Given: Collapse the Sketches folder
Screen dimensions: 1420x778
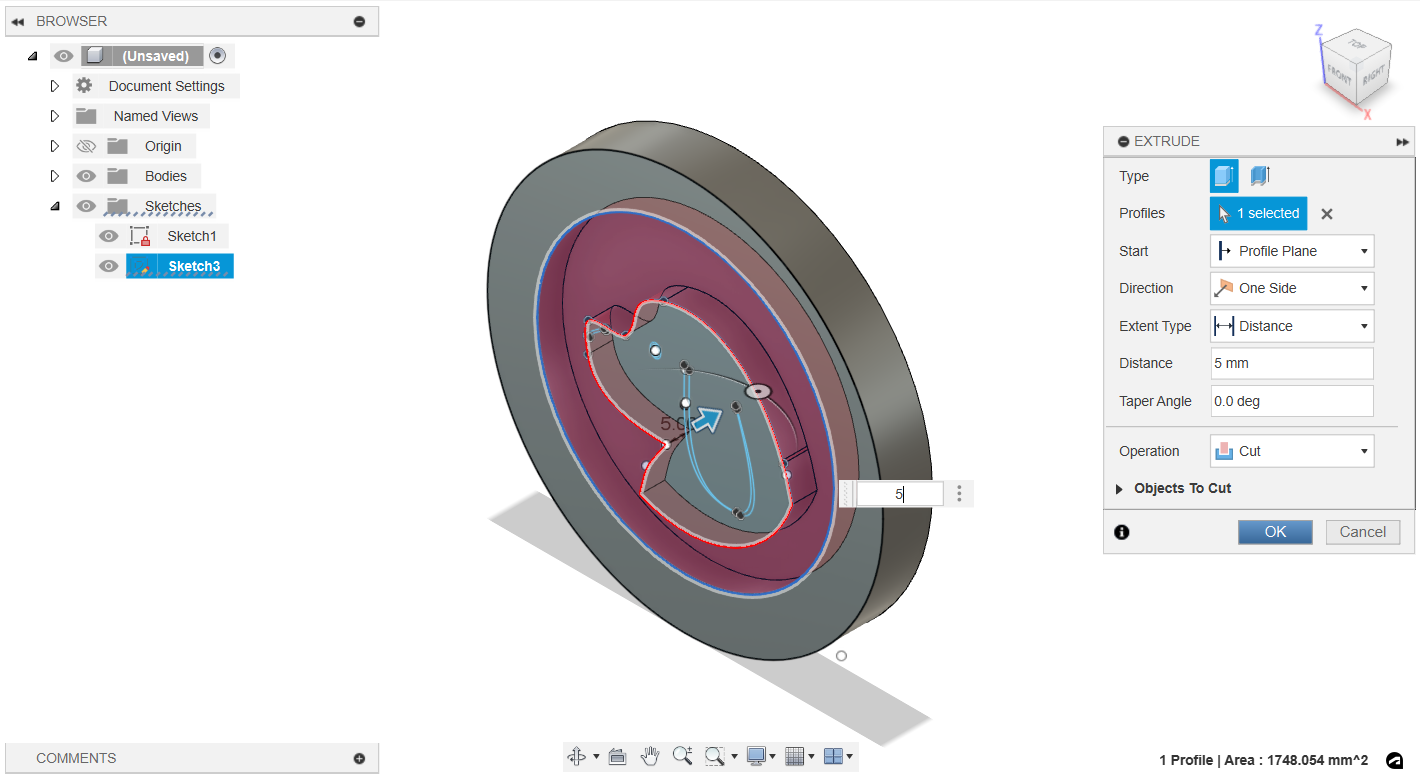Looking at the screenshot, I should [x=55, y=206].
